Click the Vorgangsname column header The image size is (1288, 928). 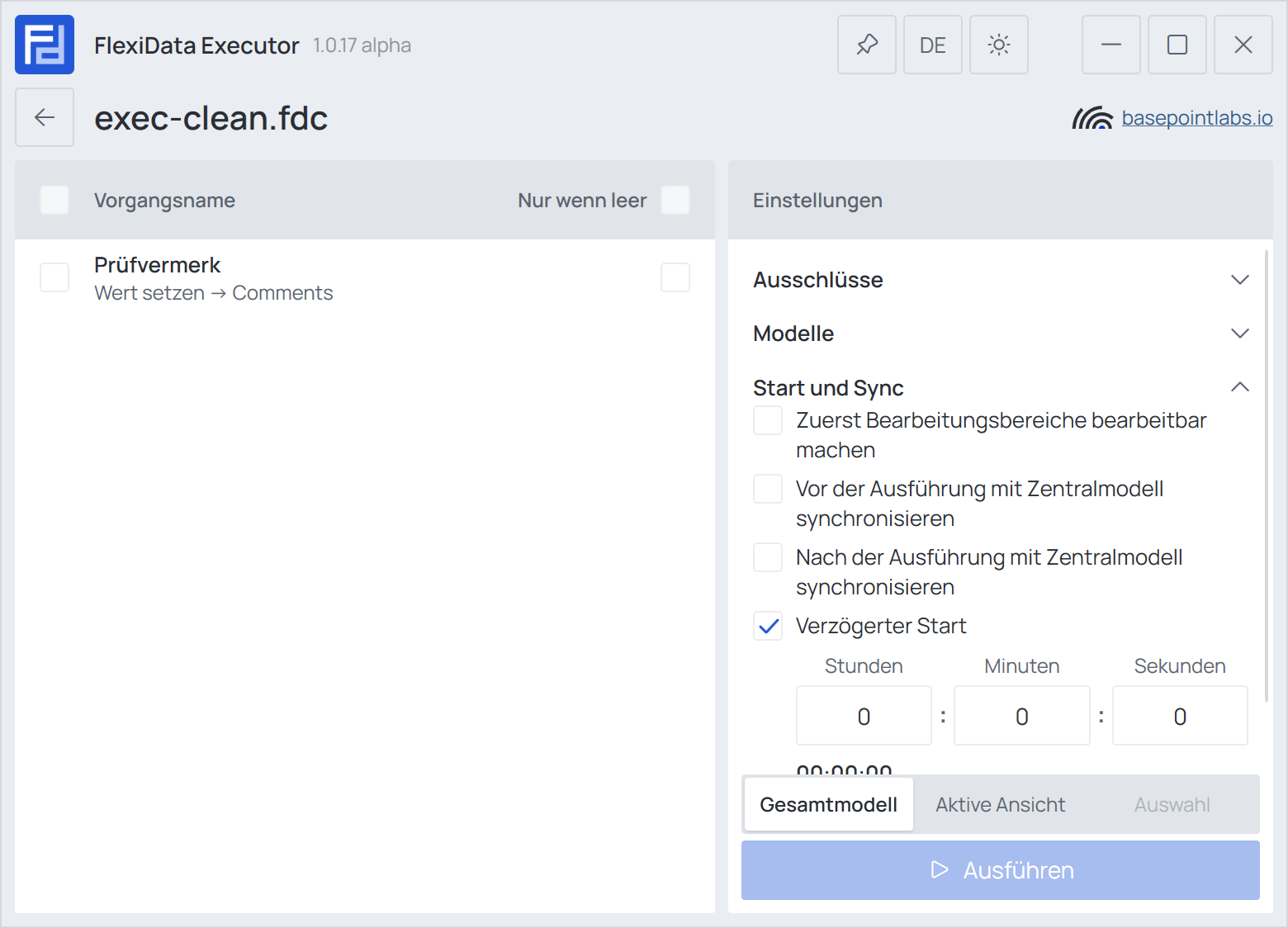[164, 201]
